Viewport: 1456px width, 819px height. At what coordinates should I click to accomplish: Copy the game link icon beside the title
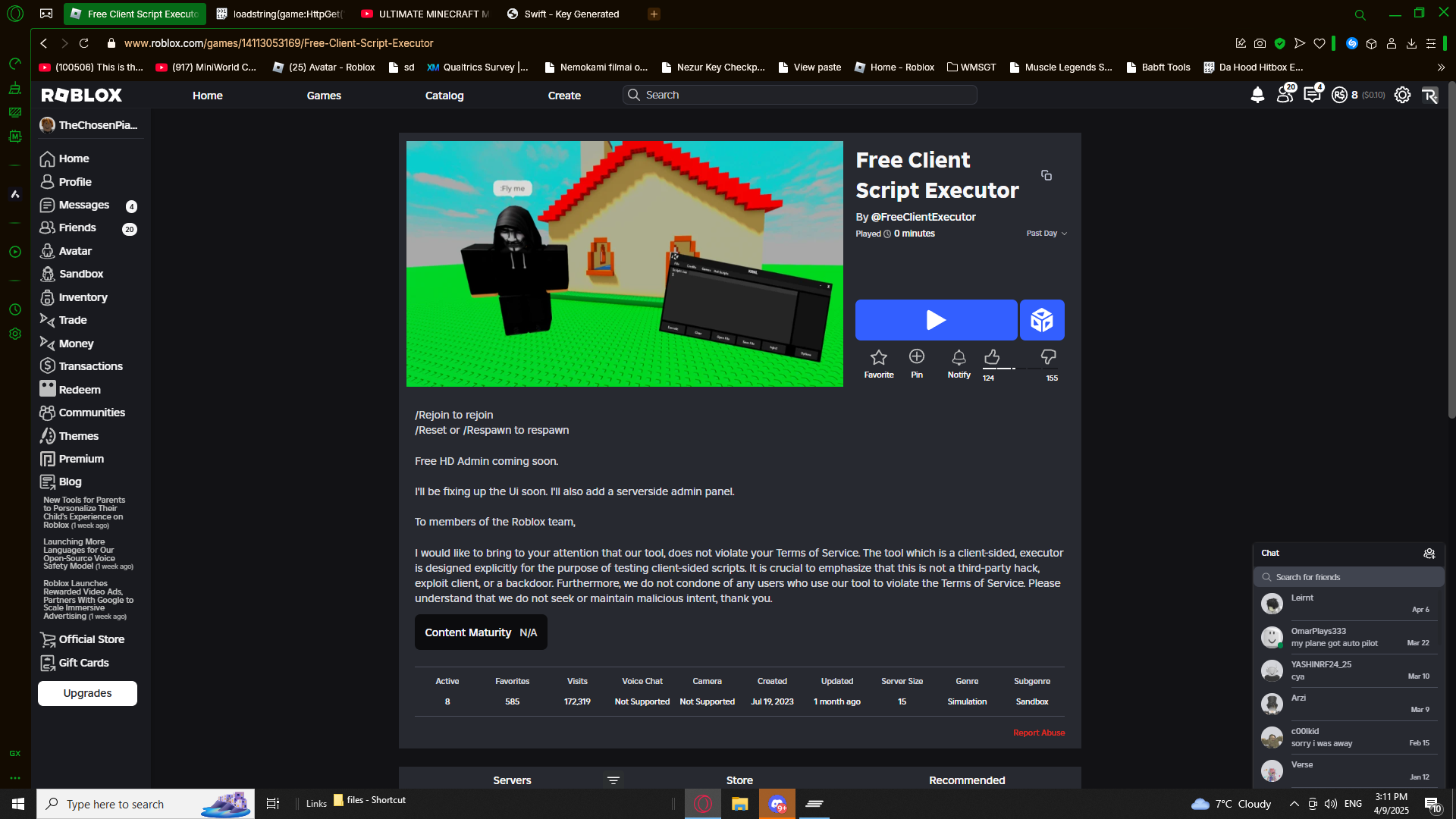pyautogui.click(x=1046, y=175)
